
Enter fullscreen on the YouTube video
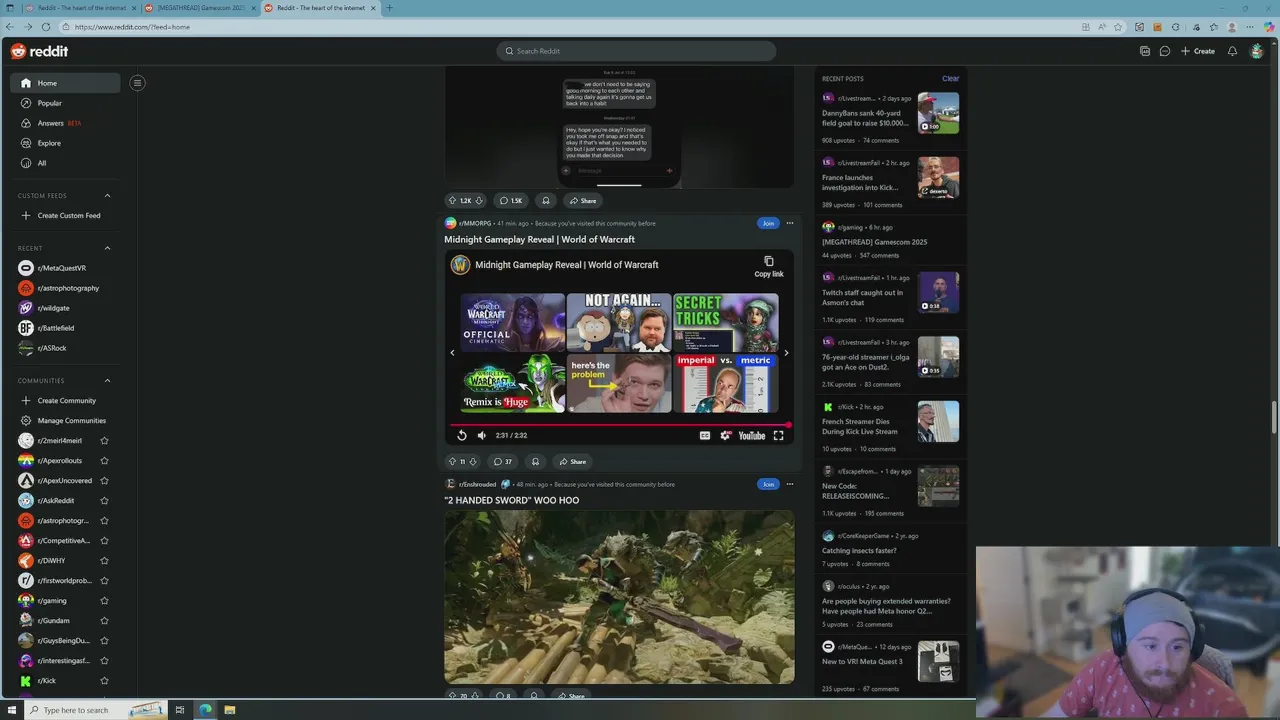click(x=778, y=436)
